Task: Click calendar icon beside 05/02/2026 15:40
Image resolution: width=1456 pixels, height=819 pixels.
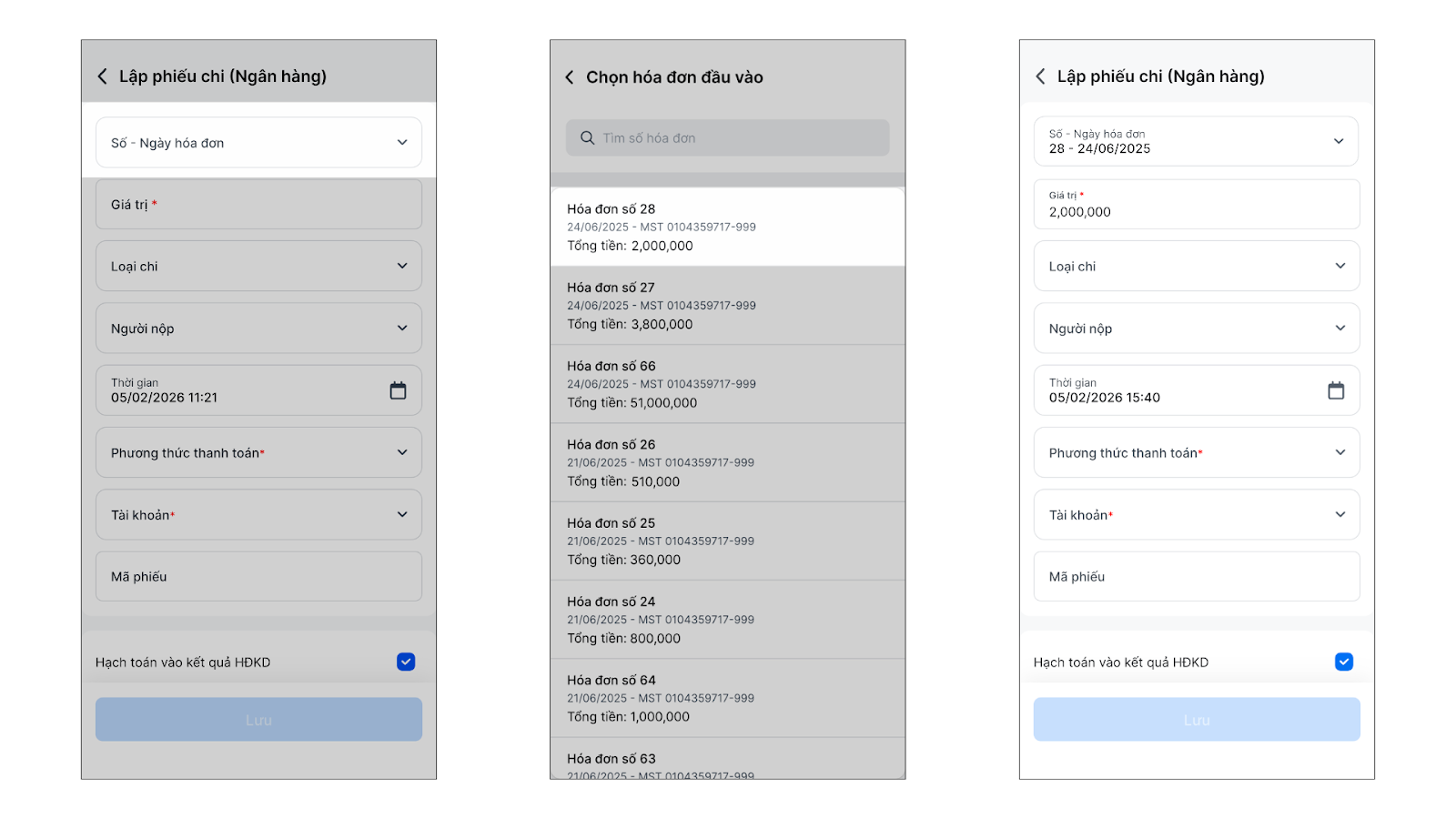Action: click(x=1336, y=390)
